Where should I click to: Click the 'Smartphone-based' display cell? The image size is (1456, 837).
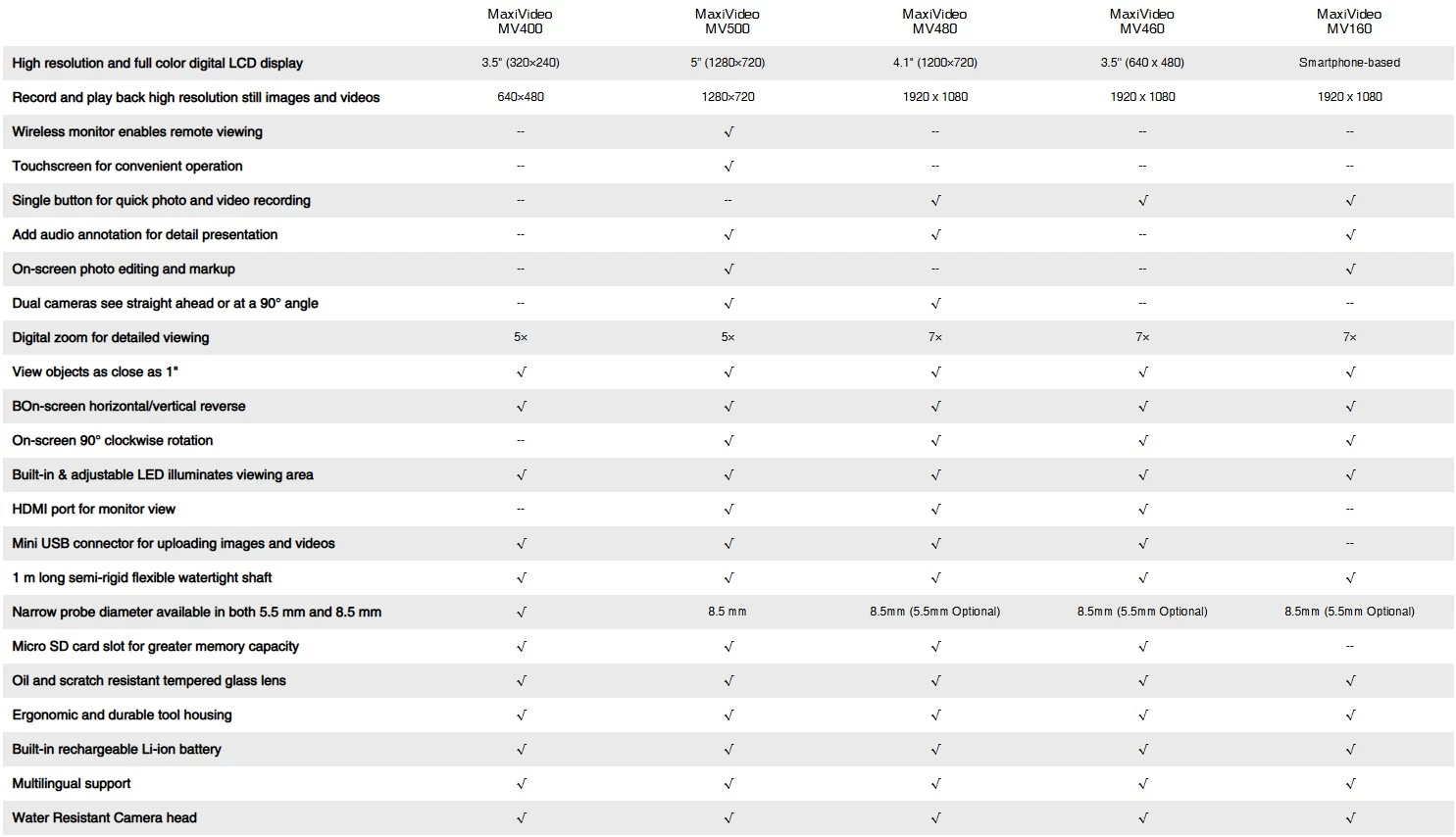[x=1349, y=63]
